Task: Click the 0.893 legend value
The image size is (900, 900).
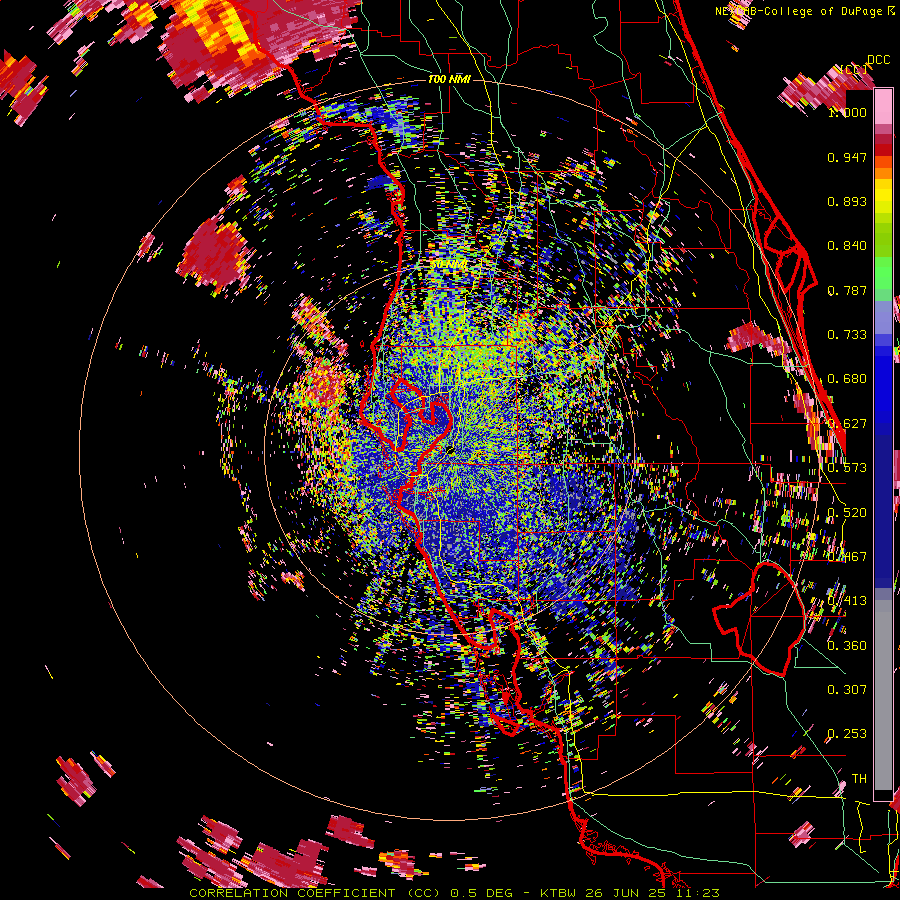Action: point(847,201)
